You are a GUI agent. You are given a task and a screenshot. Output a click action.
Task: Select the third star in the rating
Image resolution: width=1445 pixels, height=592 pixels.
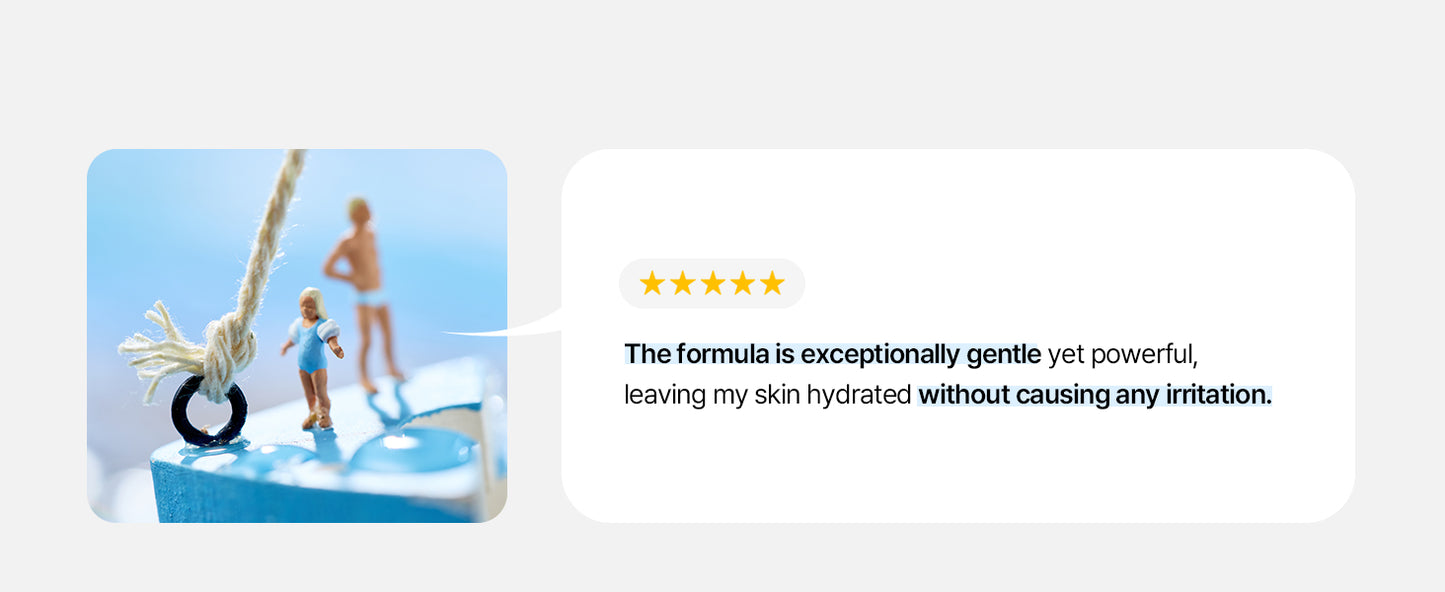[712, 284]
